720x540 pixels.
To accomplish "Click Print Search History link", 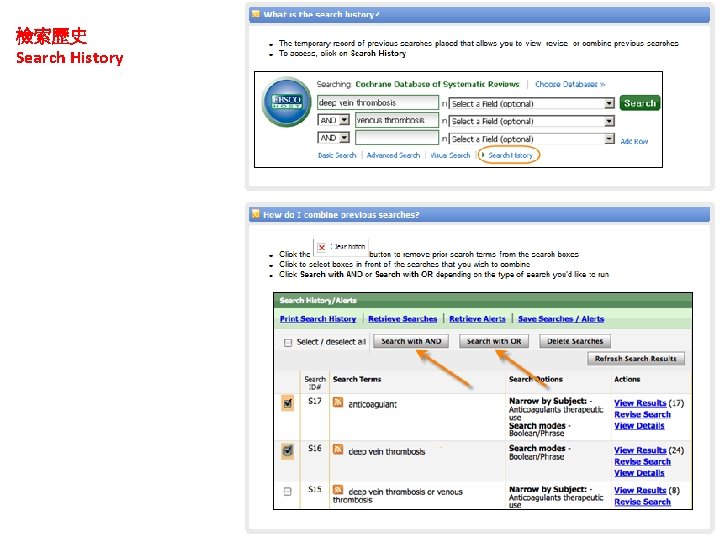I will click(x=318, y=319).
